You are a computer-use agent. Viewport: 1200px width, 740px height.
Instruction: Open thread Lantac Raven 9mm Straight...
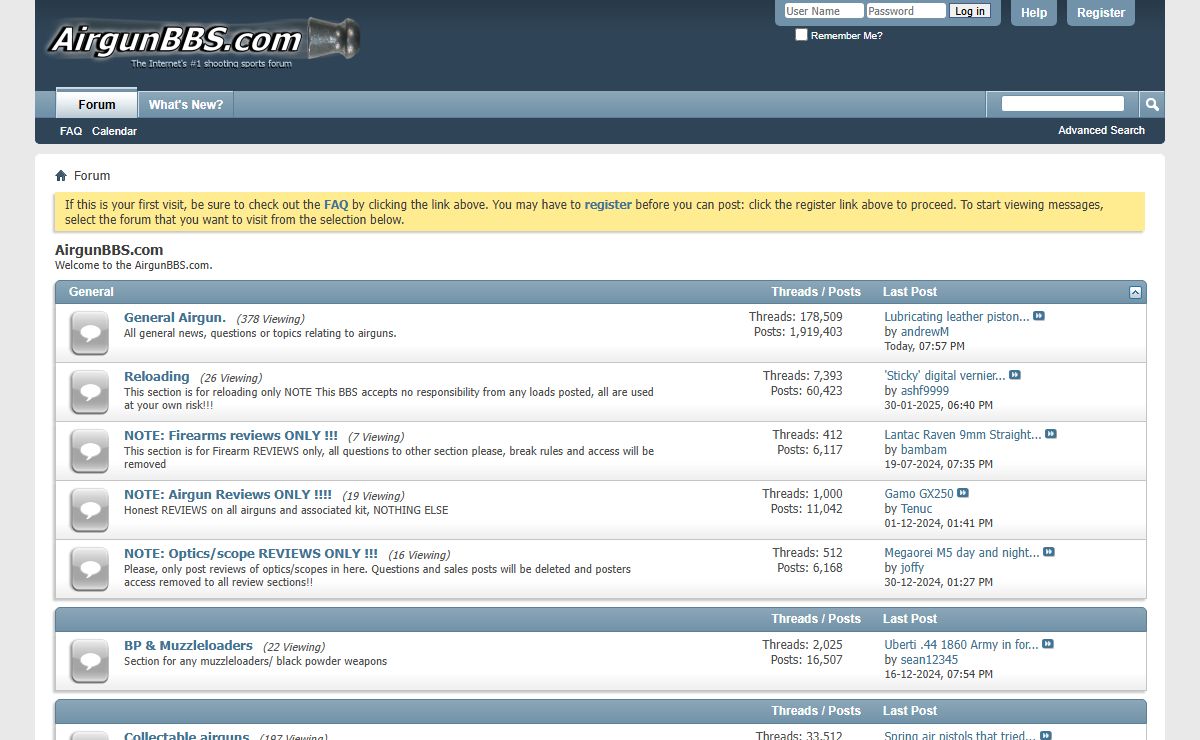point(963,434)
